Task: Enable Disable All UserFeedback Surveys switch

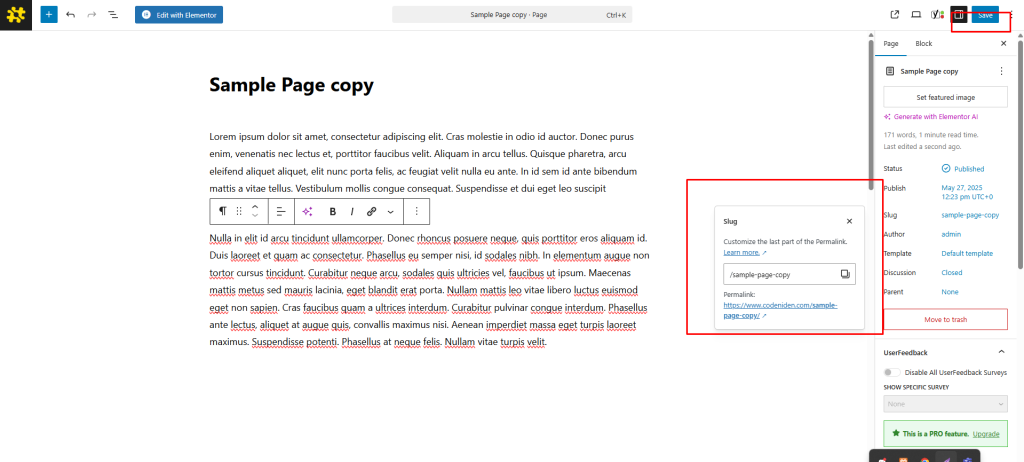Action: (x=891, y=372)
